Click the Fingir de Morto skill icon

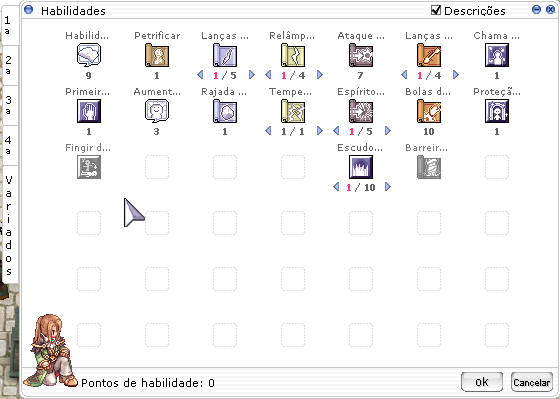(89, 167)
